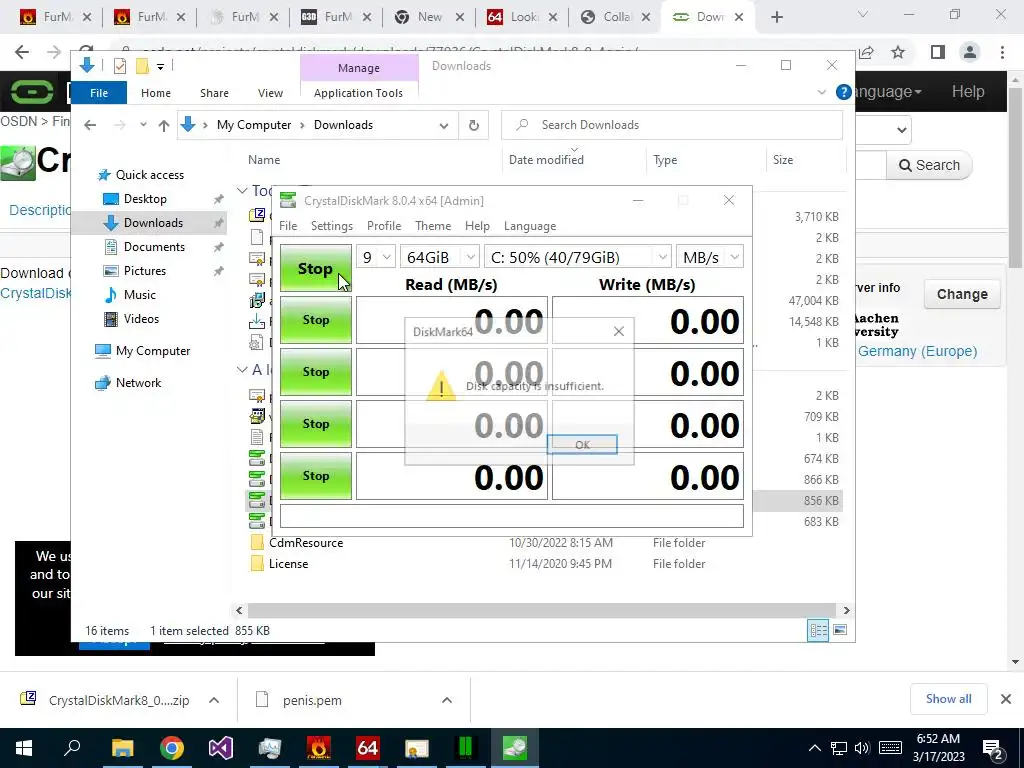Viewport: 1024px width, 768px height.
Task: Open the View ribbon tab in Explorer
Action: 270,93
